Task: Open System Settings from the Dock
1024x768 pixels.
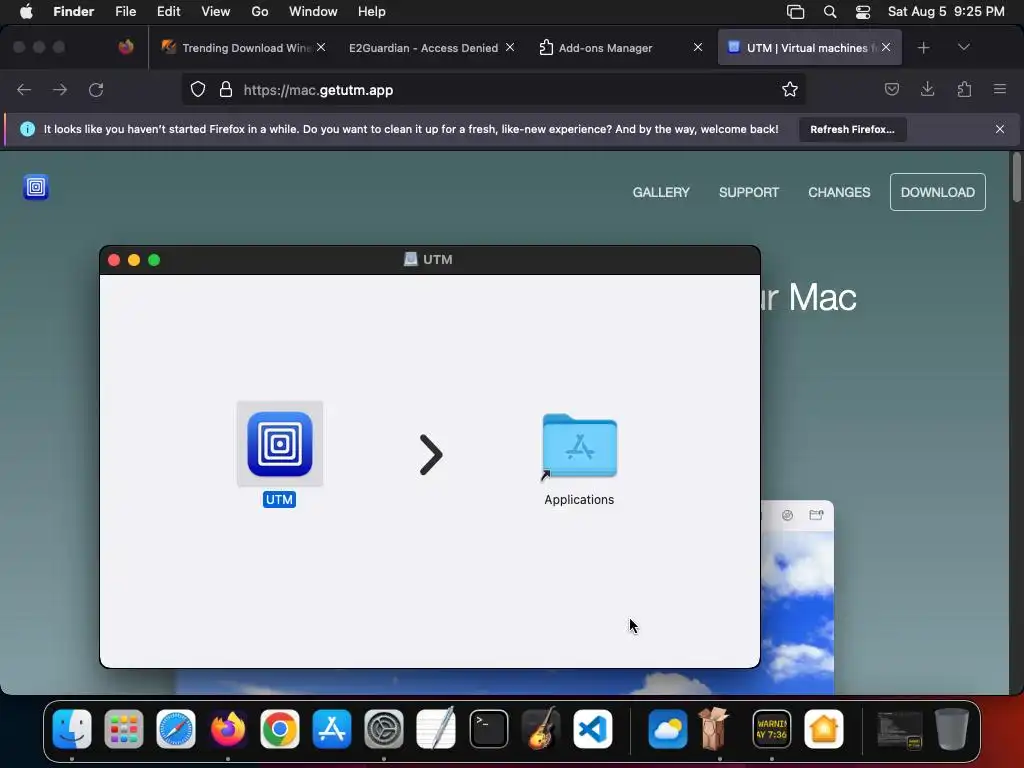Action: (384, 729)
